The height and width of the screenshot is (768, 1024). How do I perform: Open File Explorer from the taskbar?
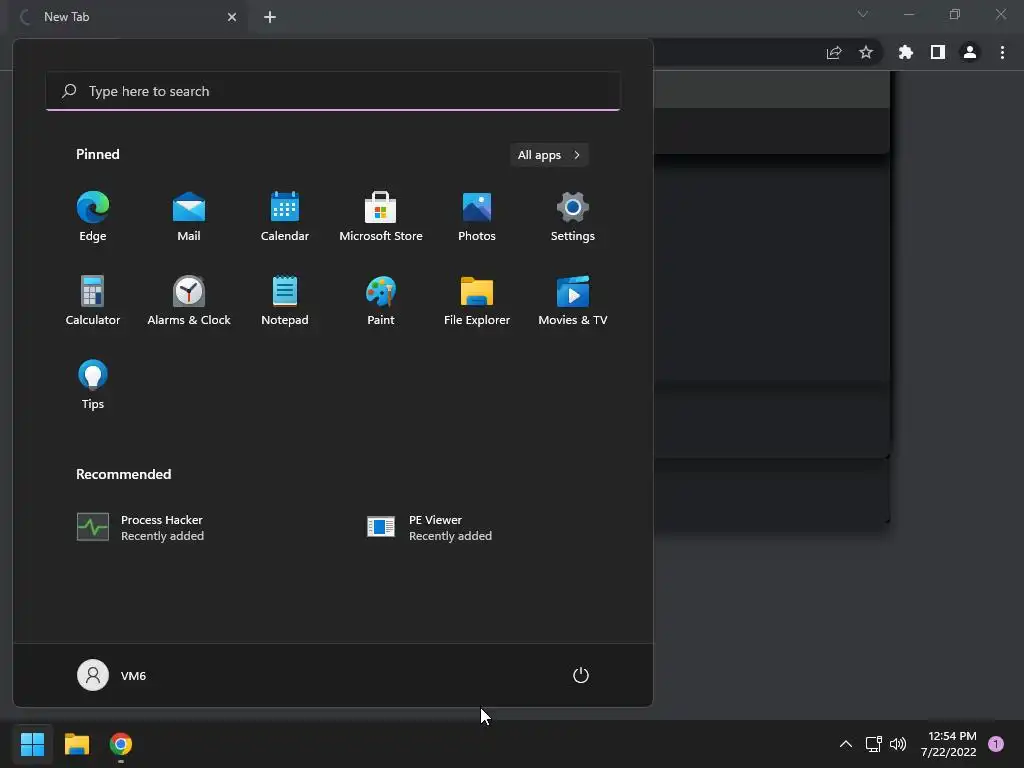(76, 744)
